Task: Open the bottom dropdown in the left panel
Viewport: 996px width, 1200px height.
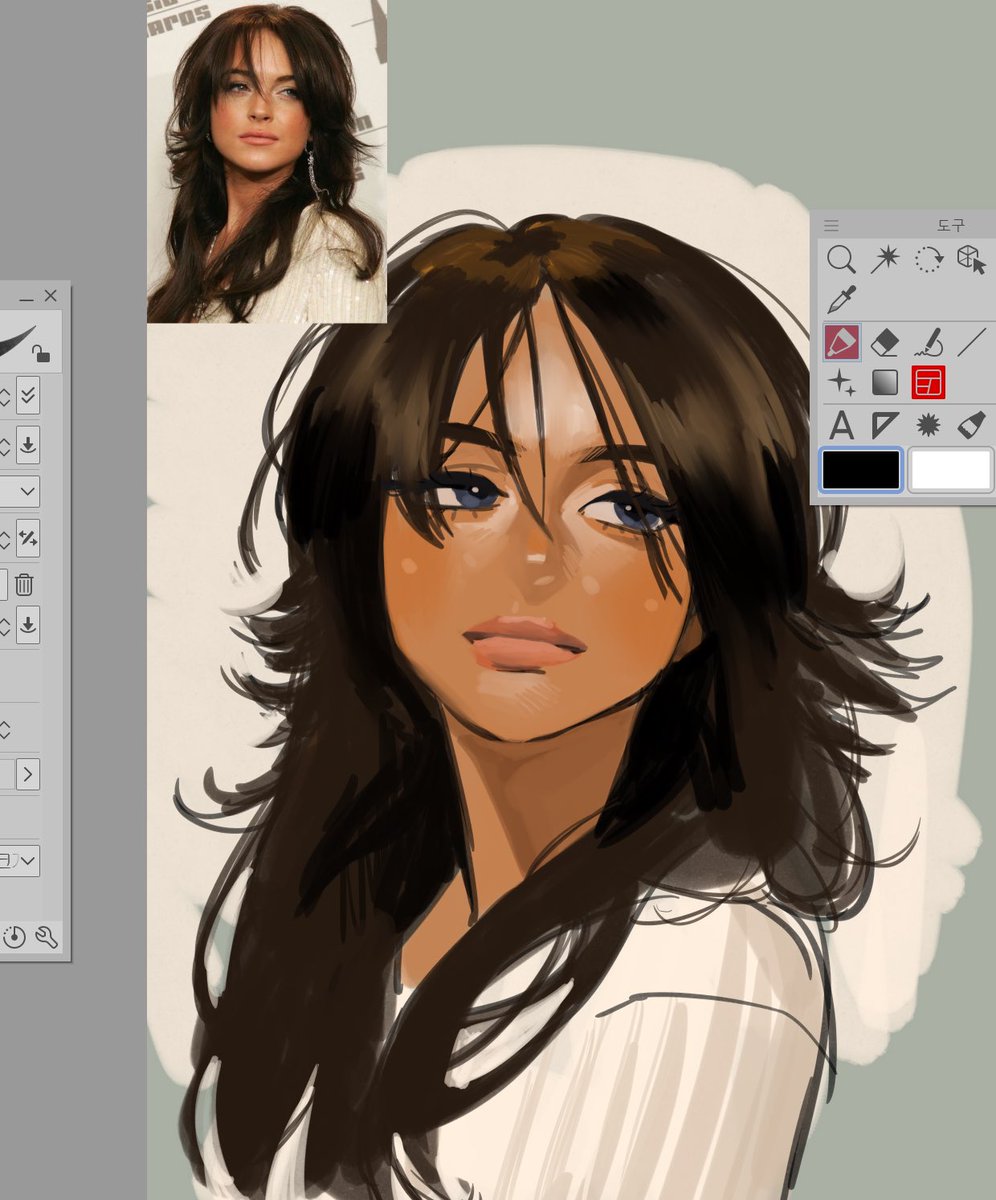Action: [19, 860]
